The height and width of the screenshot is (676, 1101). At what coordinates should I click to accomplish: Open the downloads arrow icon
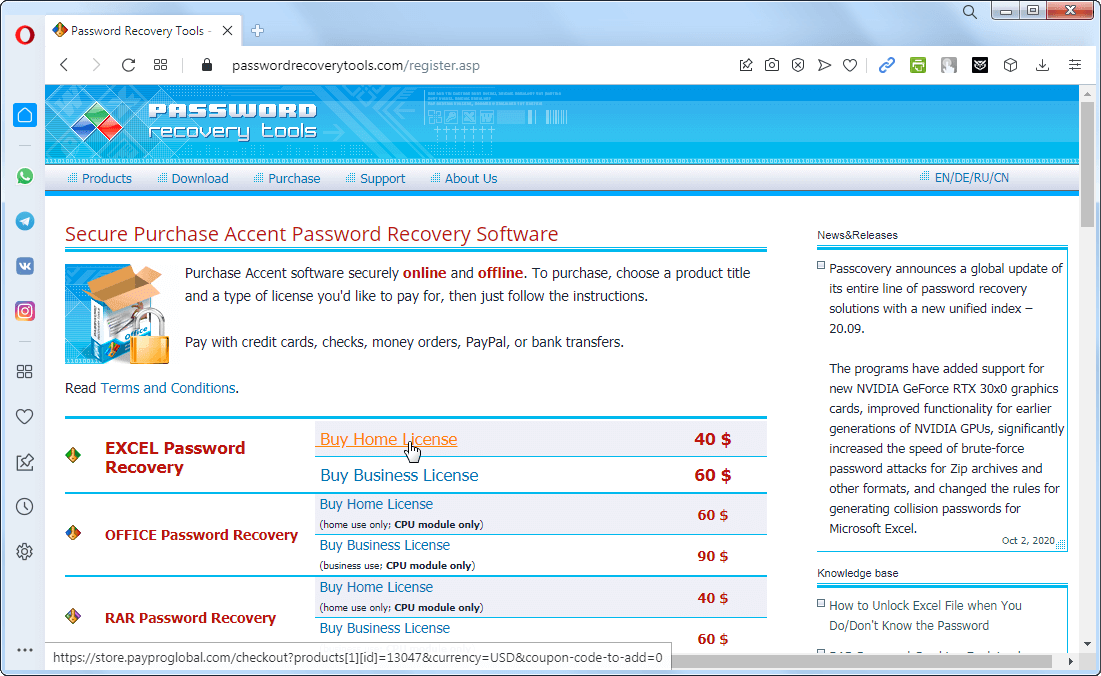click(x=1042, y=65)
